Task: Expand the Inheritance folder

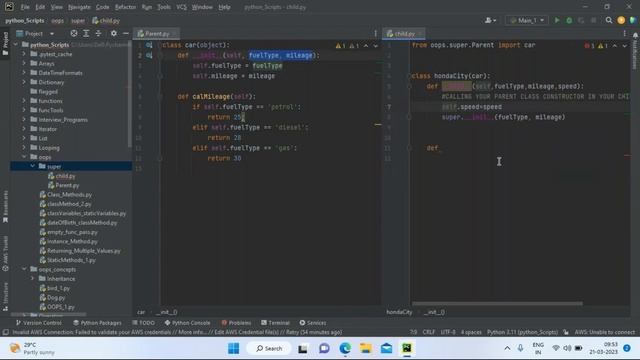Action: click(x=33, y=279)
